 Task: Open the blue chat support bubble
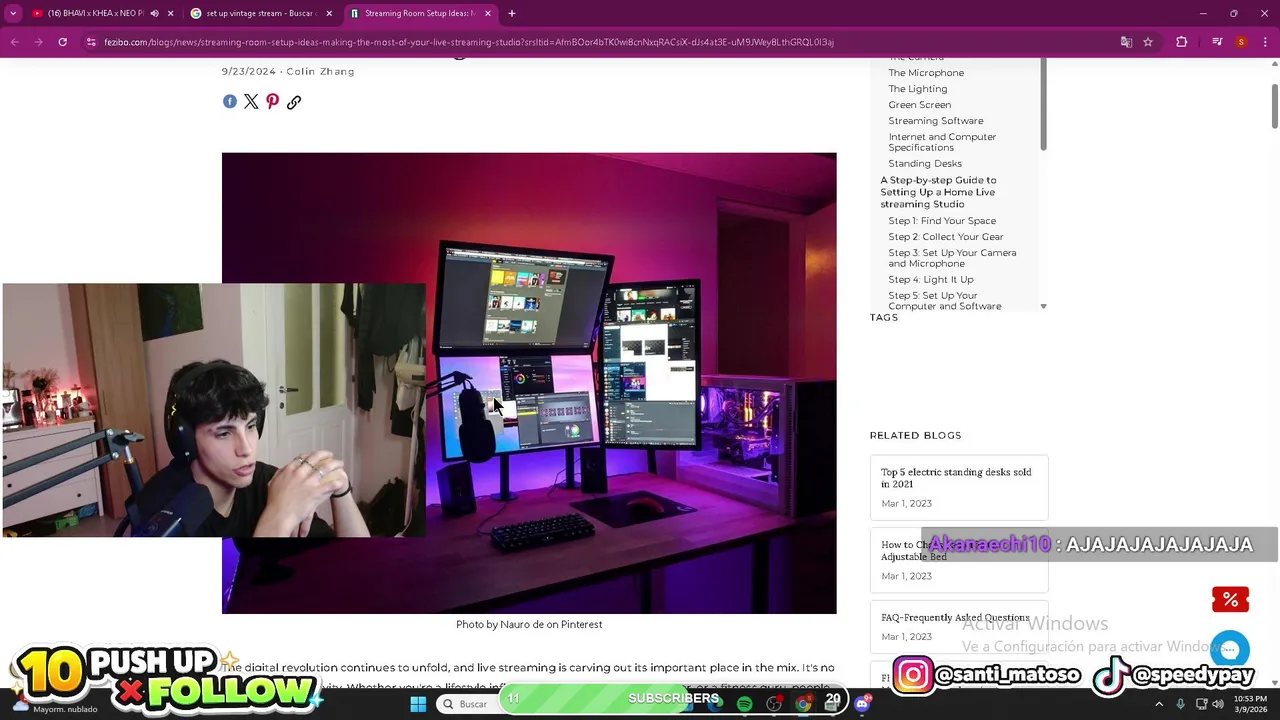(x=1230, y=650)
